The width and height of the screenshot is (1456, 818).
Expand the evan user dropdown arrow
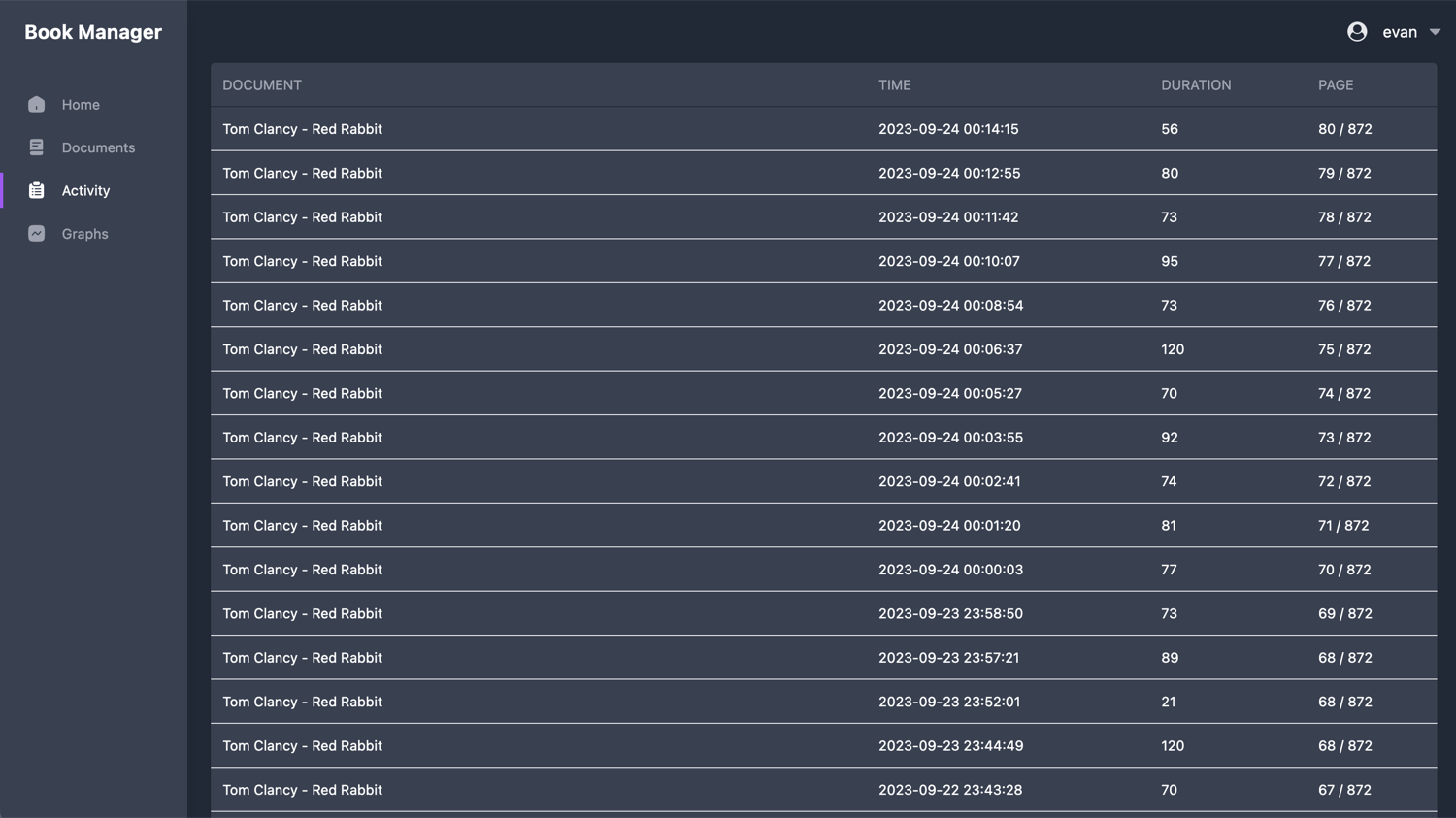(1435, 32)
